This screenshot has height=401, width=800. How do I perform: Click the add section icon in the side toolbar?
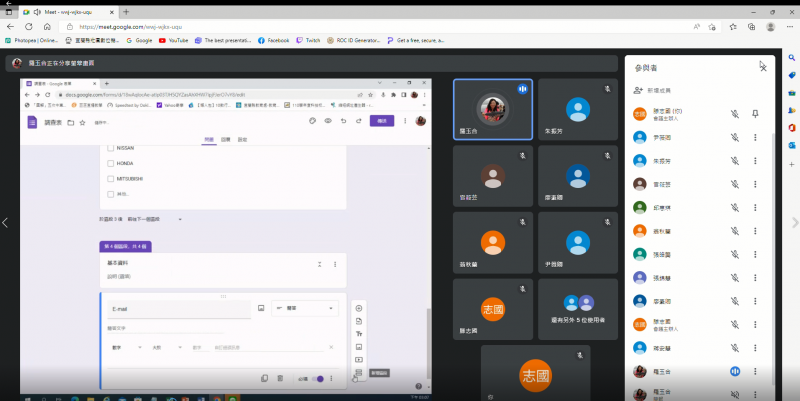coord(359,373)
